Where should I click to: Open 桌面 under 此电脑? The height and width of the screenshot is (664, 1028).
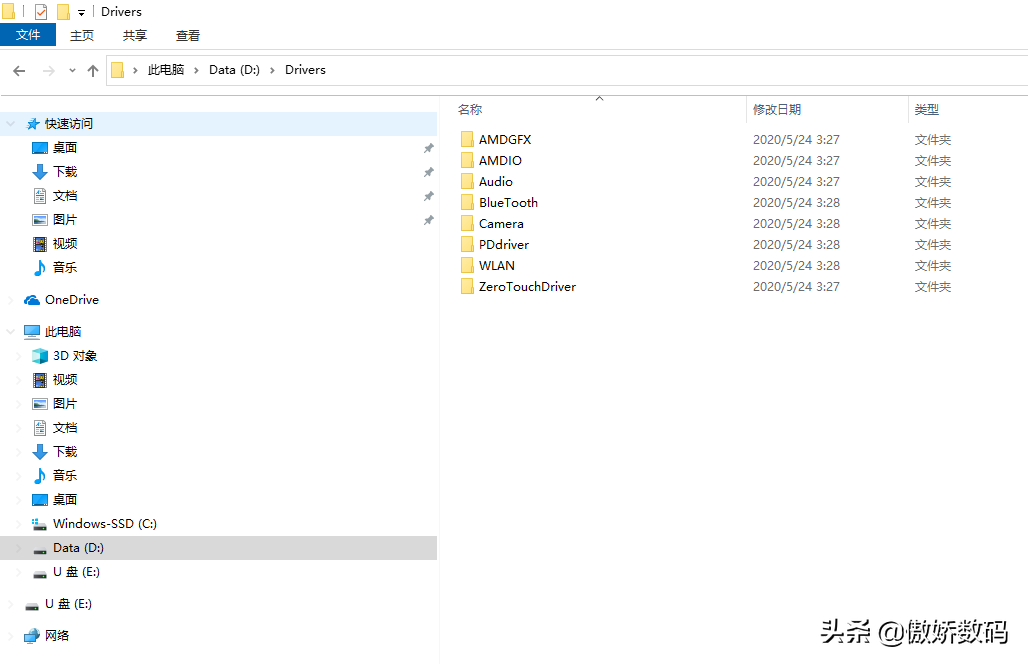point(65,499)
